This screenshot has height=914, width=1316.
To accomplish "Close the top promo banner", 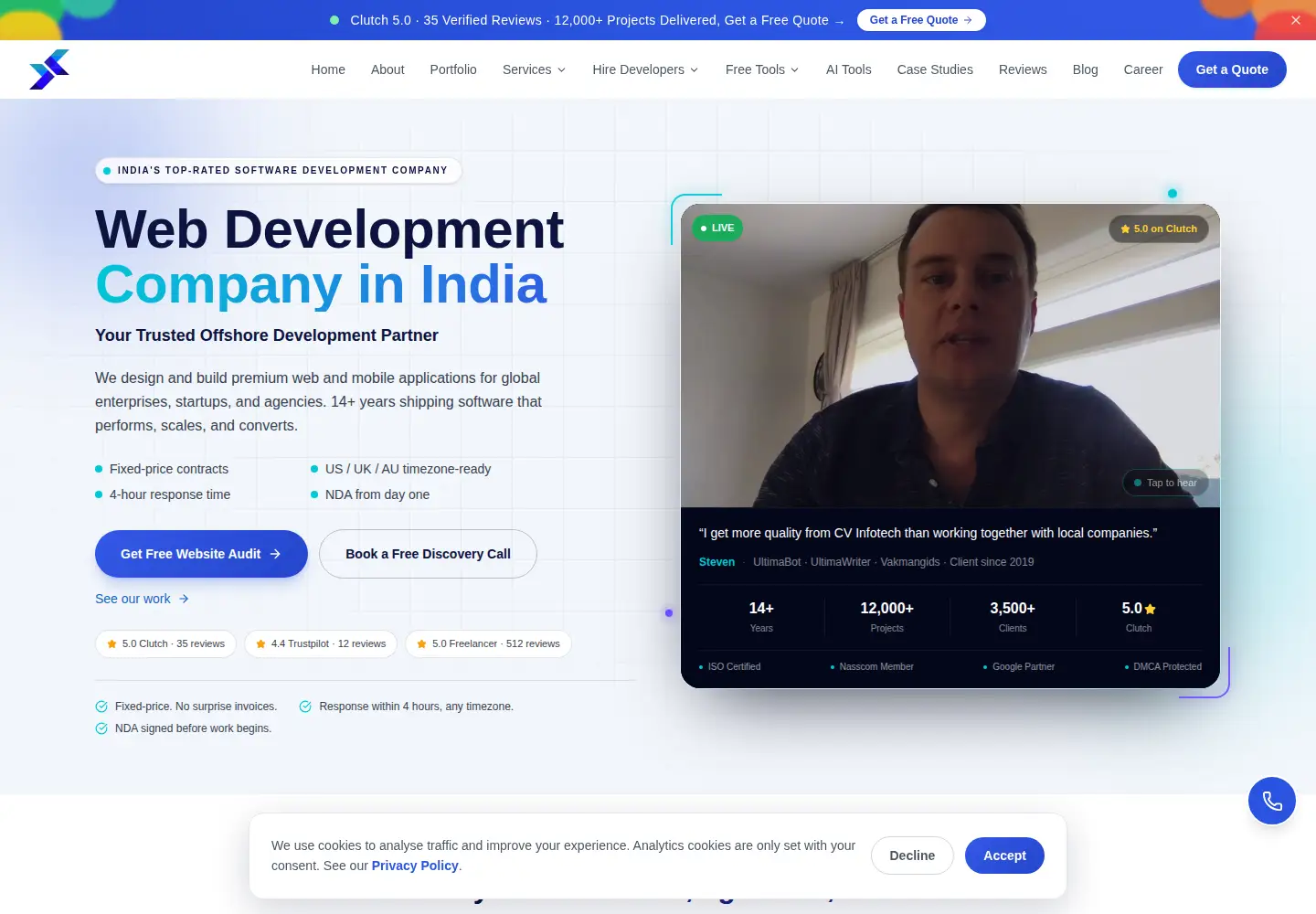I will 1296,20.
